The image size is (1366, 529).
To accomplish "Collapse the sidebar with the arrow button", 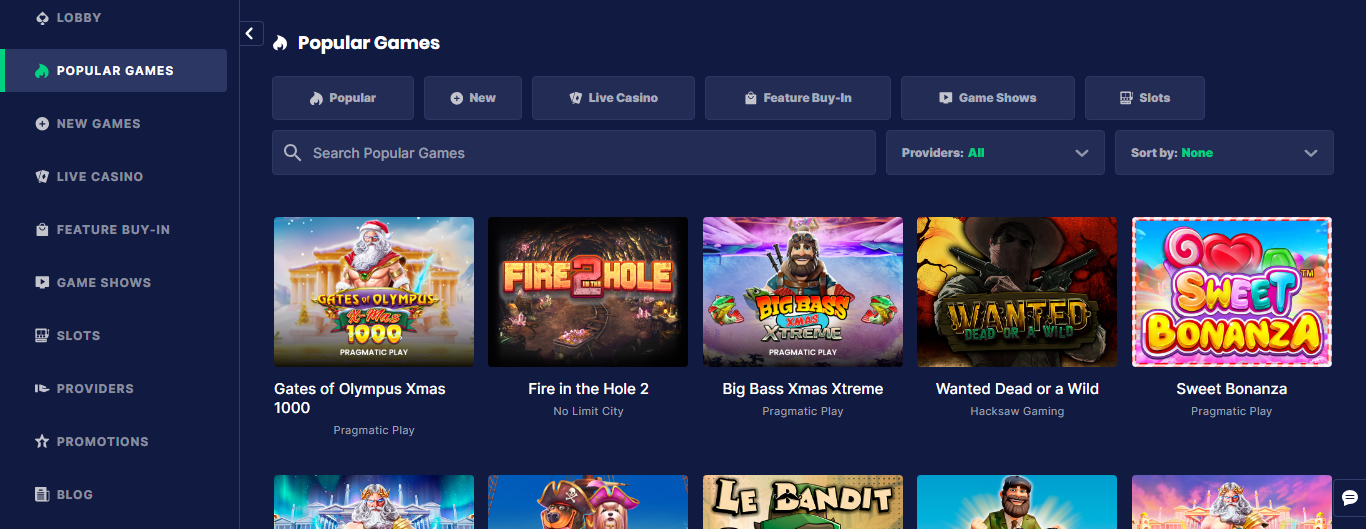I will point(251,33).
